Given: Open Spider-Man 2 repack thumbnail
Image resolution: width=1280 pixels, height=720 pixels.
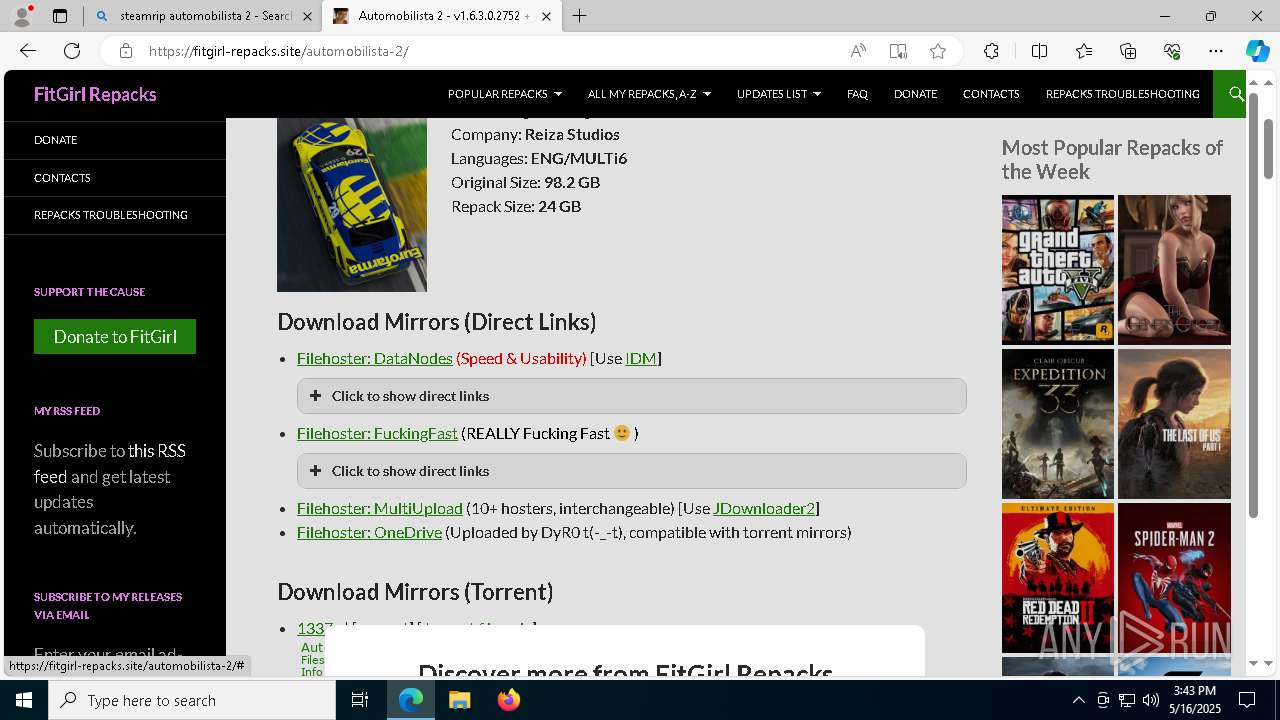Looking at the screenshot, I should (1174, 578).
